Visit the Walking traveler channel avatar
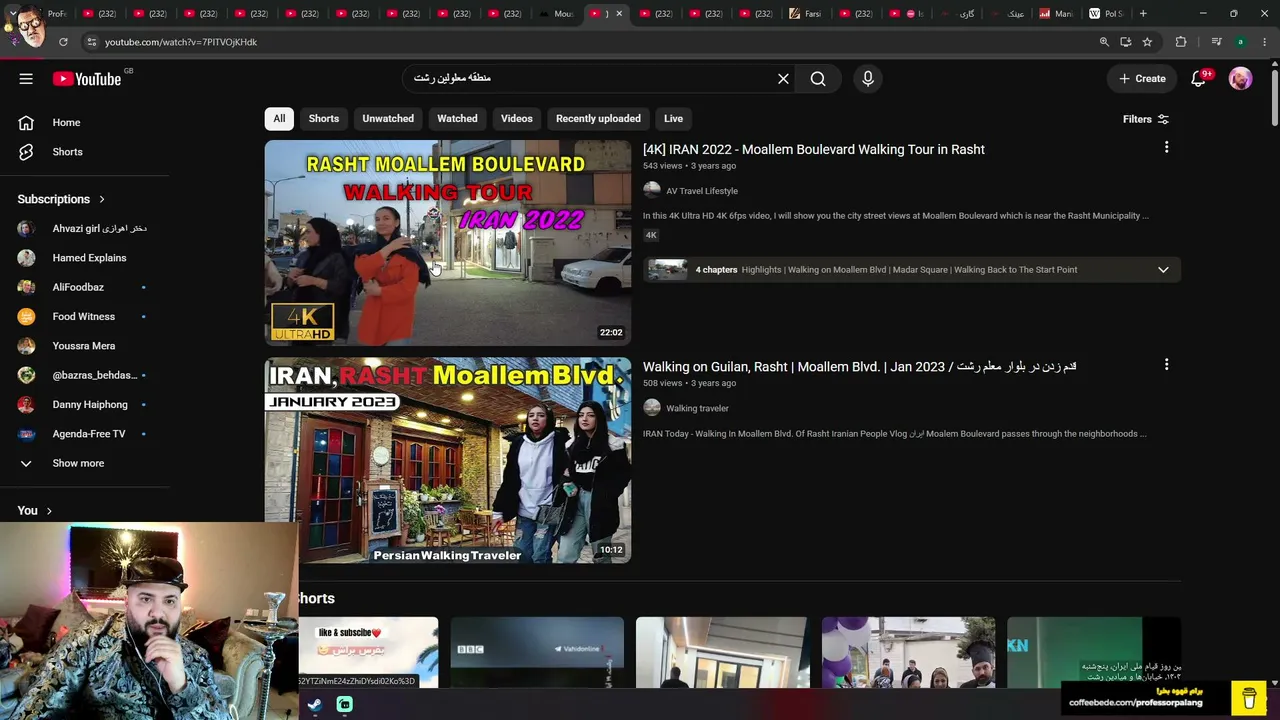The image size is (1280, 720). (x=652, y=408)
